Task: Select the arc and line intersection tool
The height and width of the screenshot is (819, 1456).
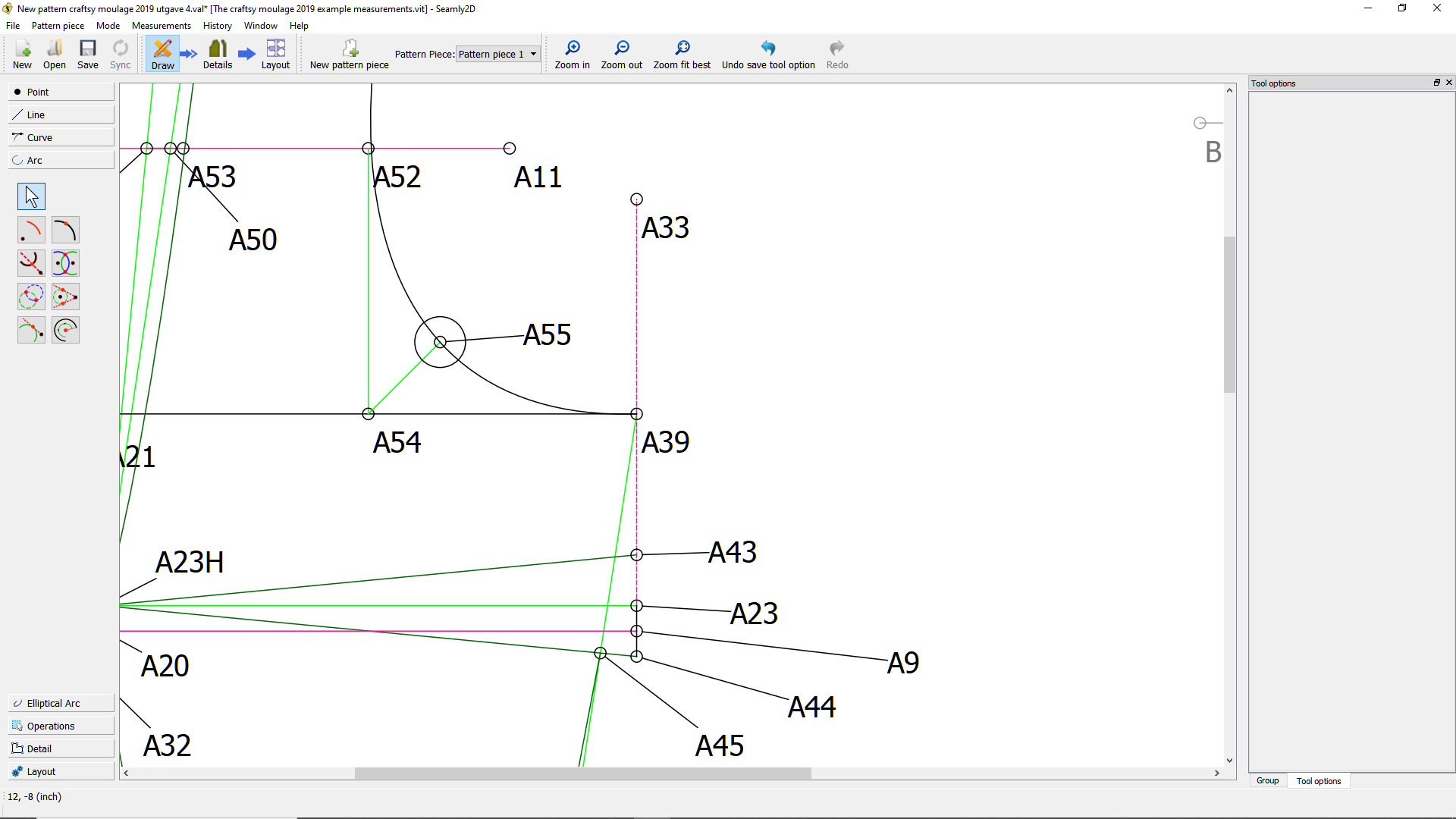Action: pos(31,263)
